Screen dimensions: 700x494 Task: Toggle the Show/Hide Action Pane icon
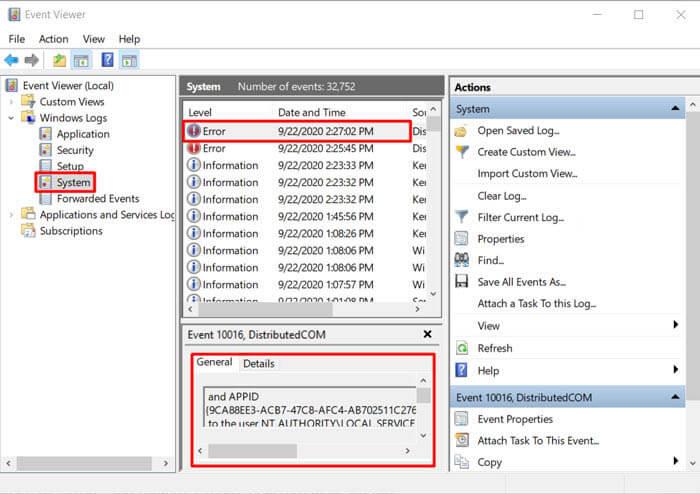129,60
